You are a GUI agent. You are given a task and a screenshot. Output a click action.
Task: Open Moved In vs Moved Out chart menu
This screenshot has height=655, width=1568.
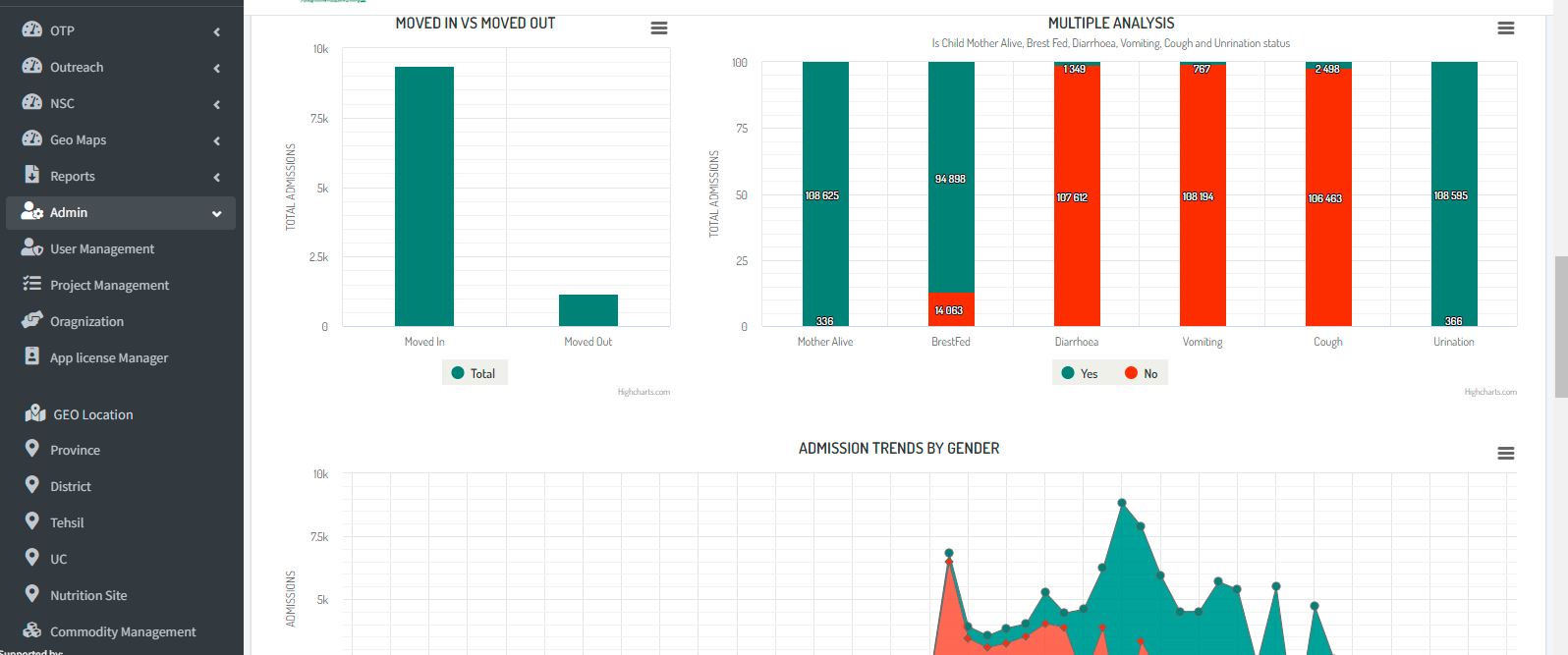click(659, 28)
